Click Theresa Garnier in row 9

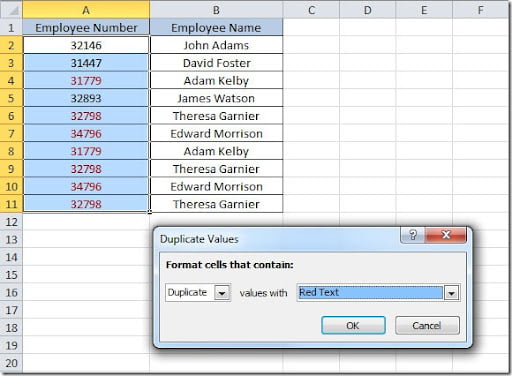click(x=216, y=169)
